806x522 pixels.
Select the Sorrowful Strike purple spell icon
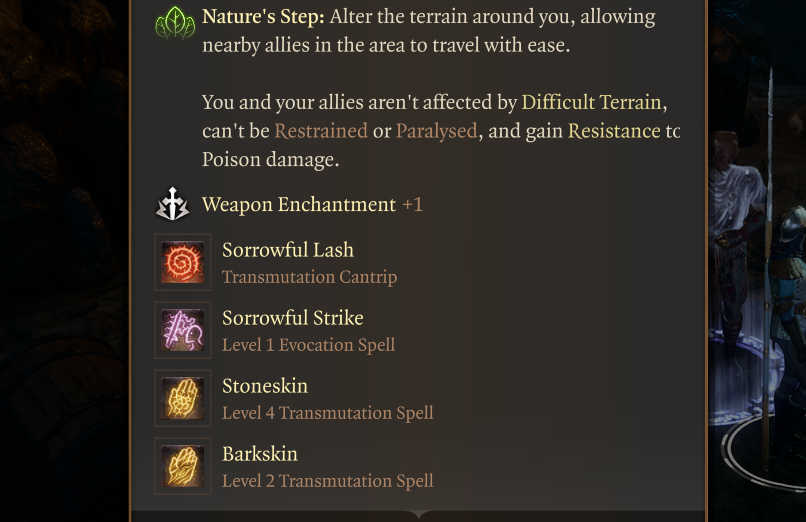(183, 330)
